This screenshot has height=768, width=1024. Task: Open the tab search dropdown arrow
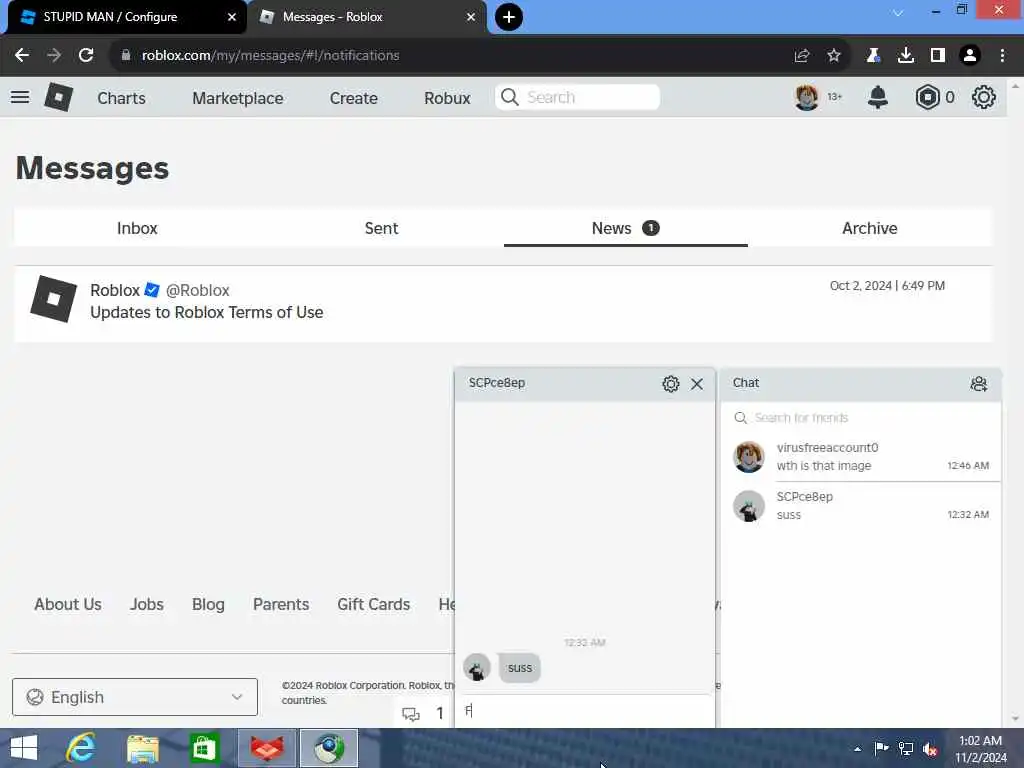[898, 13]
